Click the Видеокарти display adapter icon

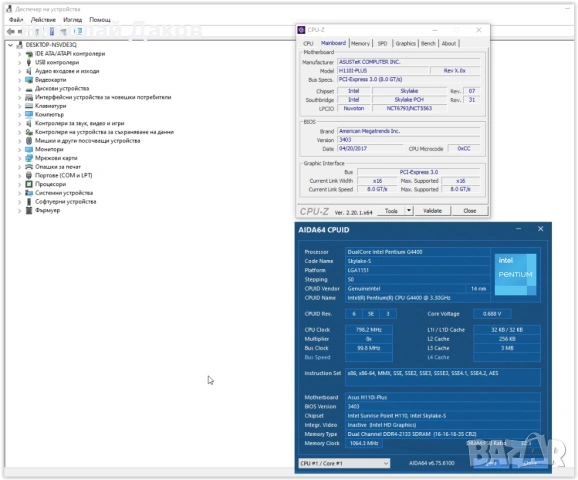pos(29,80)
